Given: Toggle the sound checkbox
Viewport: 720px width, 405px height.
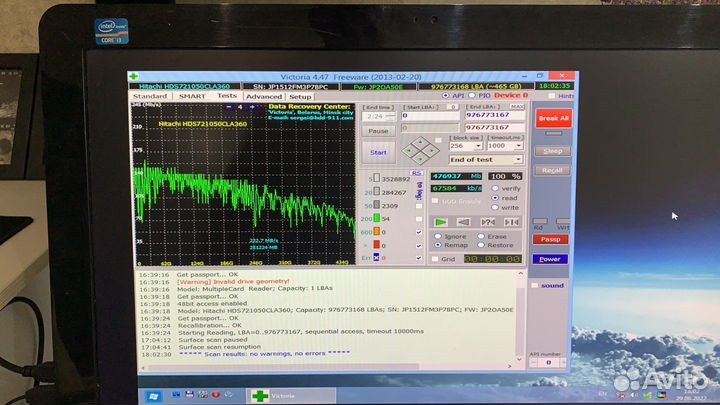Looking at the screenshot, I should click(x=534, y=286).
